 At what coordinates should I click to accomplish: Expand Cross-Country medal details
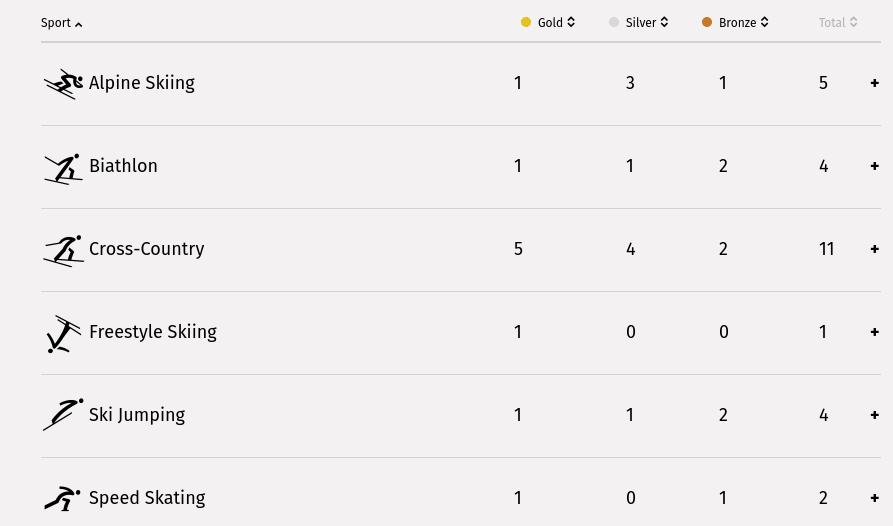pyautogui.click(x=875, y=249)
